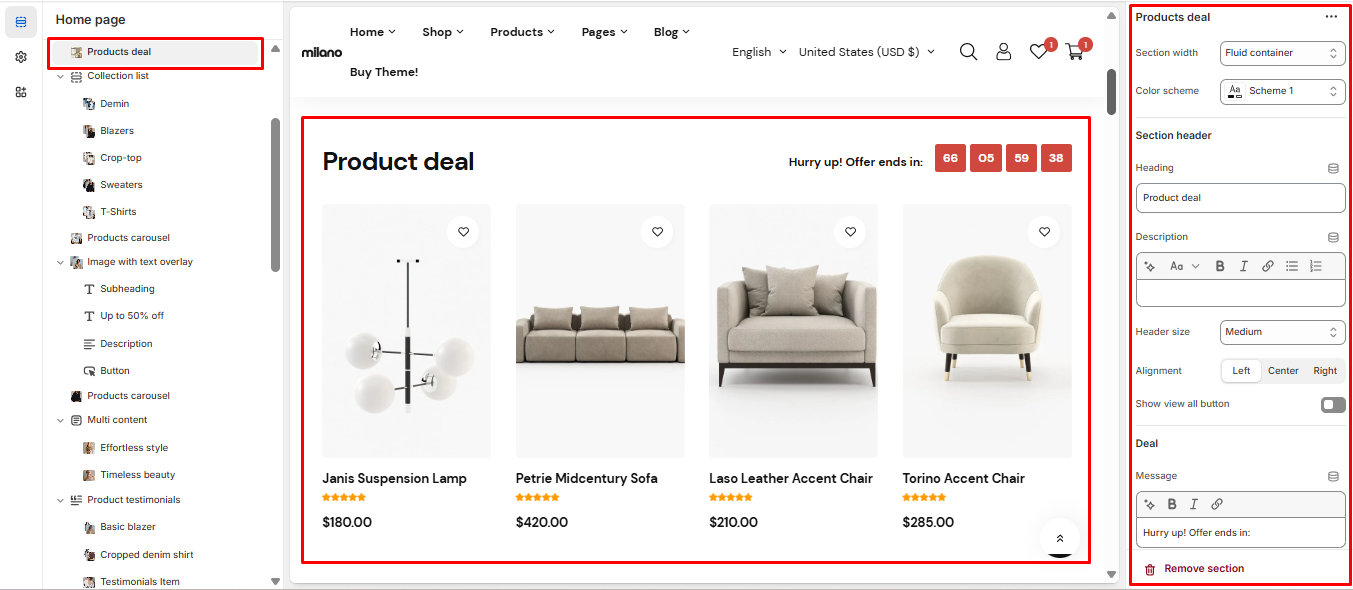The height and width of the screenshot is (590, 1353).
Task: Open the Shop navigation menu
Action: pos(443,32)
